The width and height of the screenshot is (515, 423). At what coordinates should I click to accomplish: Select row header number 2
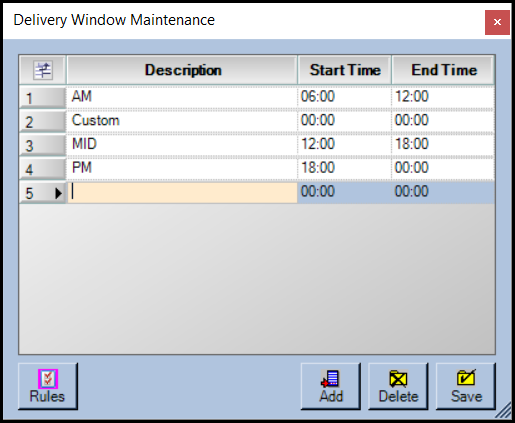pyautogui.click(x=42, y=121)
